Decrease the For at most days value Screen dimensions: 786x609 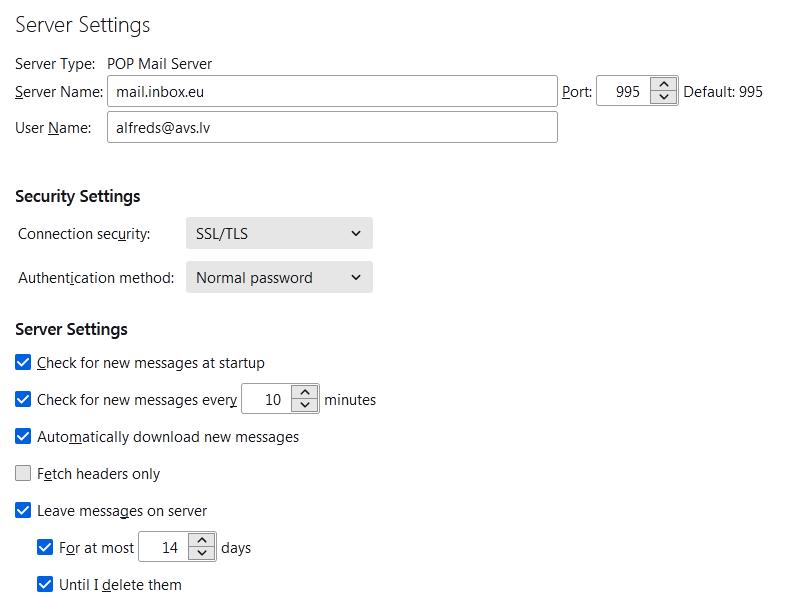(x=202, y=554)
